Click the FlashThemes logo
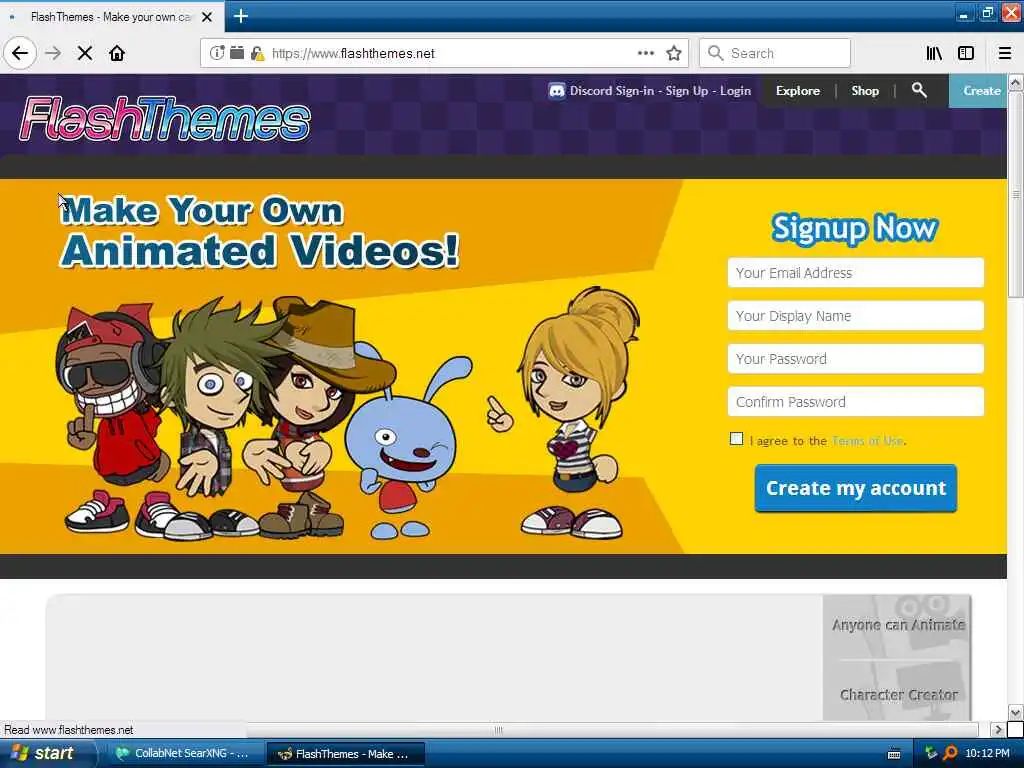The height and width of the screenshot is (768, 1024). (165, 118)
